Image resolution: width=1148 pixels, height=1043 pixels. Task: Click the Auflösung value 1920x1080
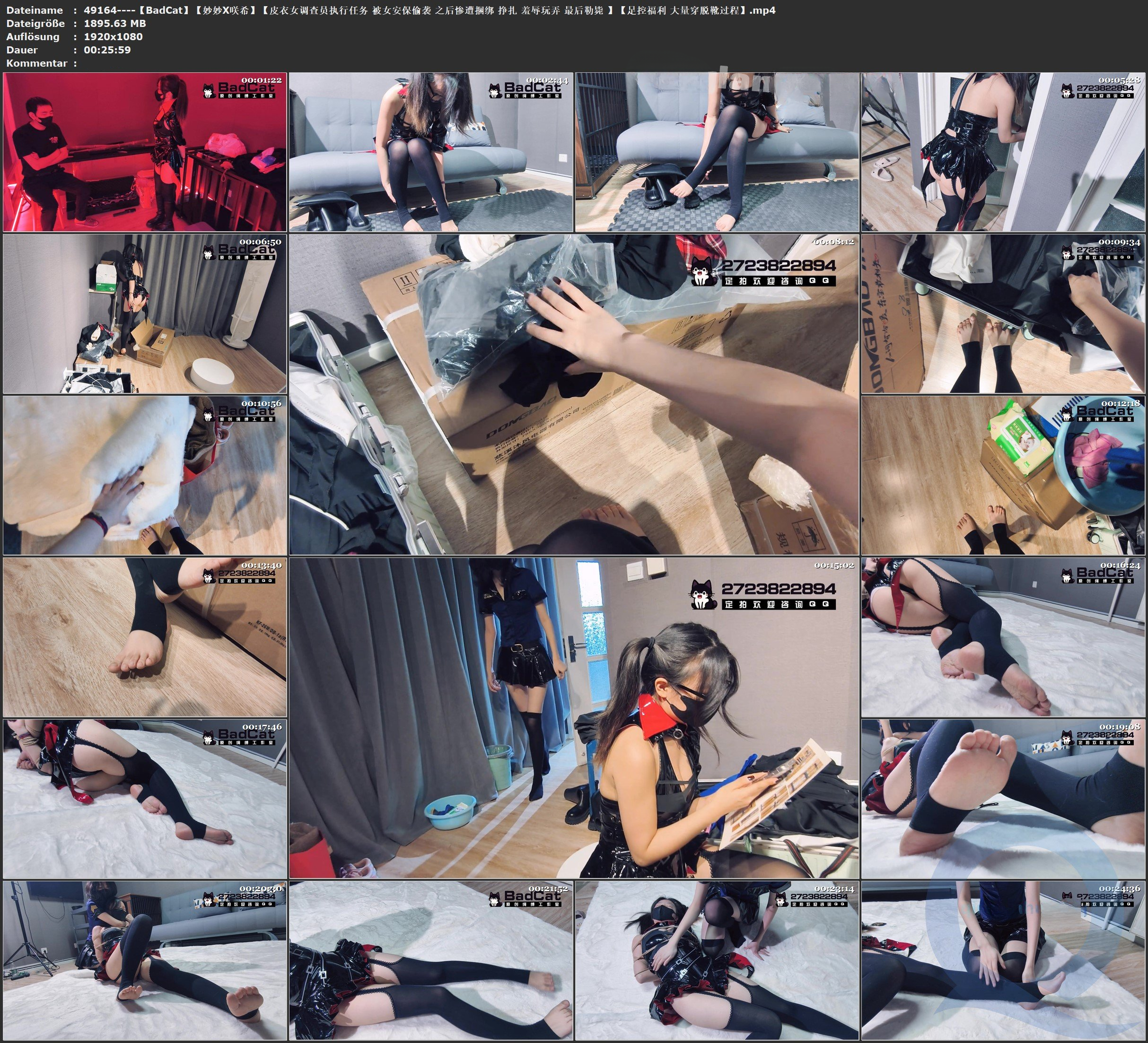(114, 36)
